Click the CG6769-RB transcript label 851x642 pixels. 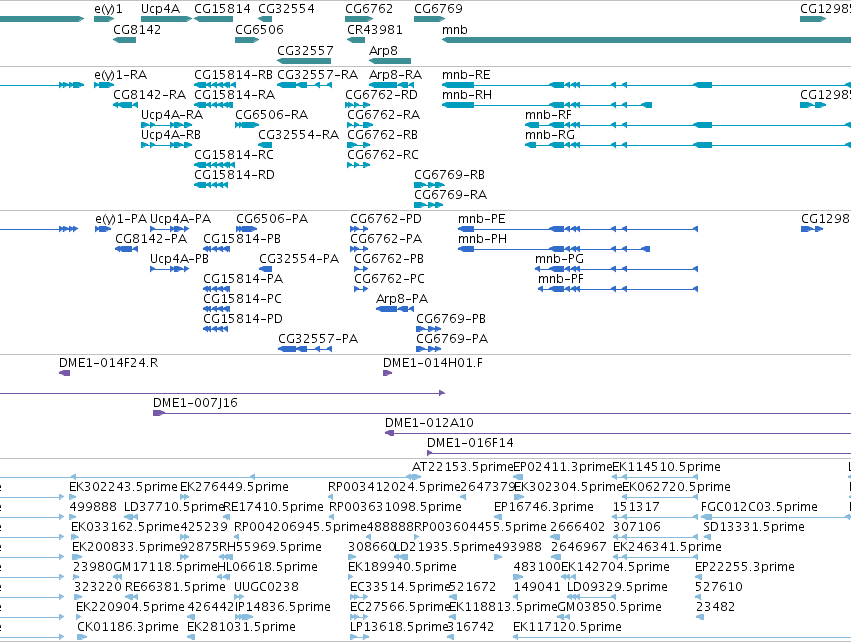point(449,175)
